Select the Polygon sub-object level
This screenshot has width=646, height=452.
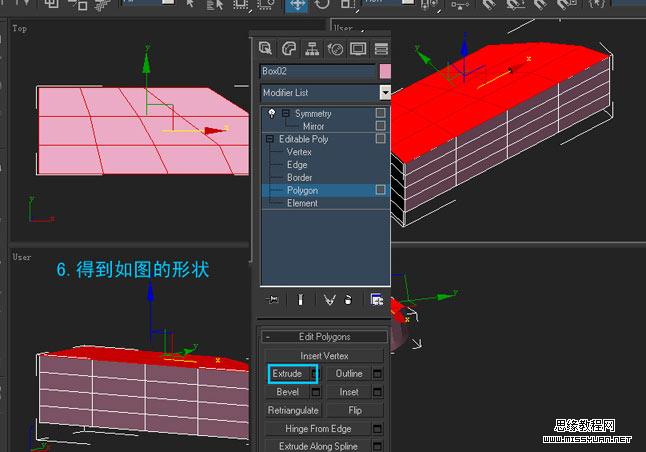click(302, 190)
